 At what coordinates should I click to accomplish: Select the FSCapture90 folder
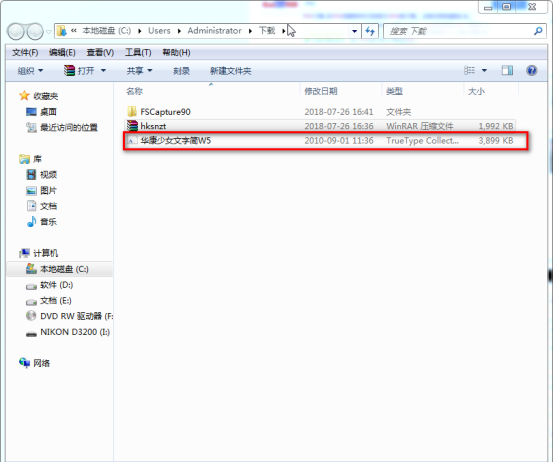[x=320, y=112]
